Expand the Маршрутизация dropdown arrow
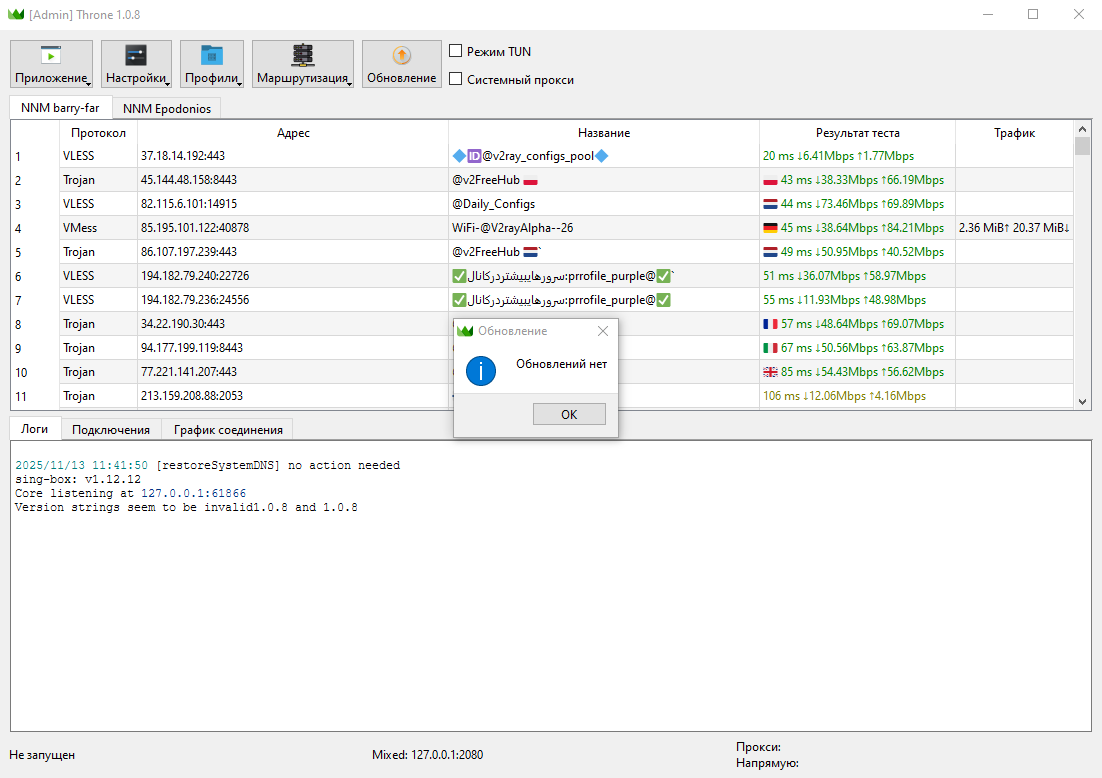The image size is (1102, 778). click(x=350, y=83)
